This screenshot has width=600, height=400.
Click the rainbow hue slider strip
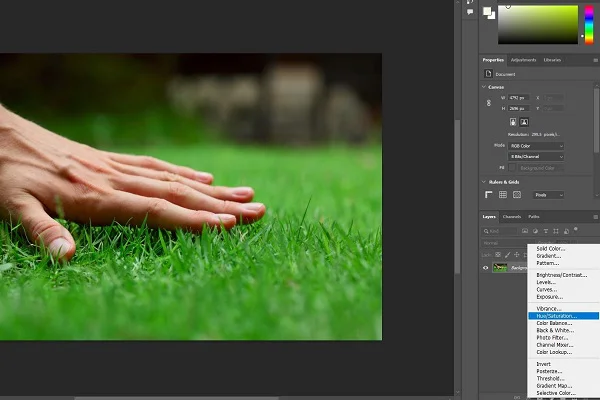click(x=589, y=24)
